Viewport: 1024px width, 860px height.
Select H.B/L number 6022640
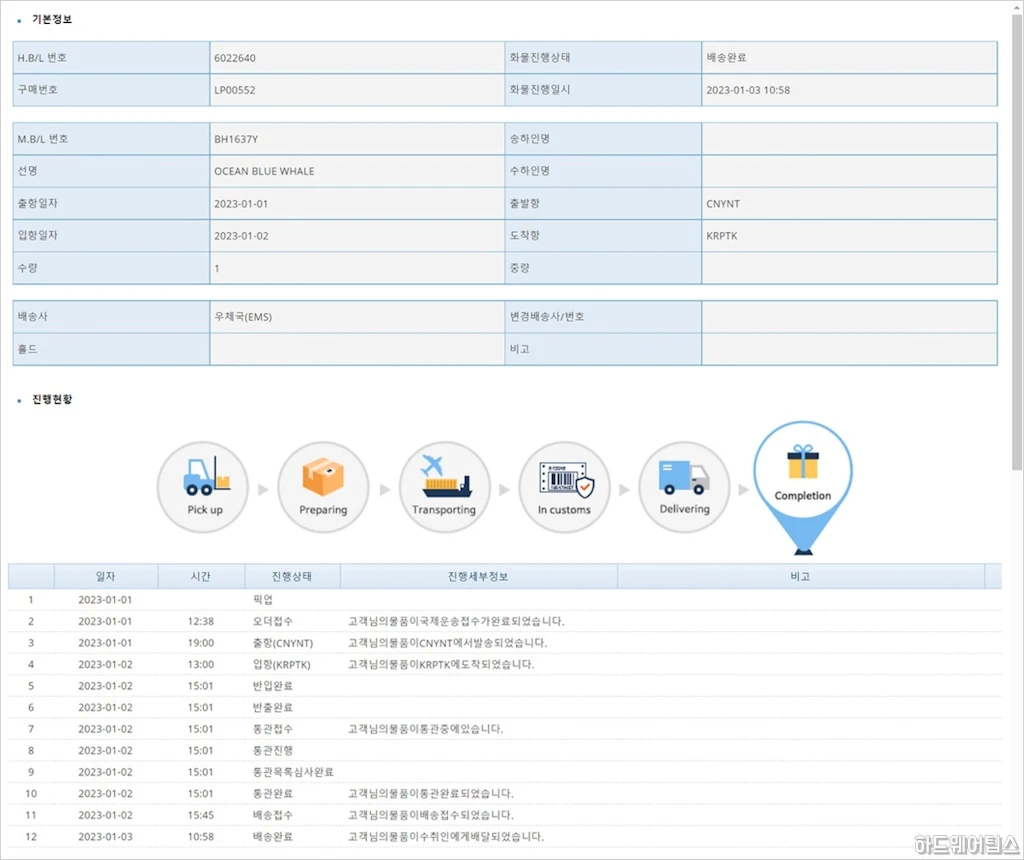coord(235,58)
